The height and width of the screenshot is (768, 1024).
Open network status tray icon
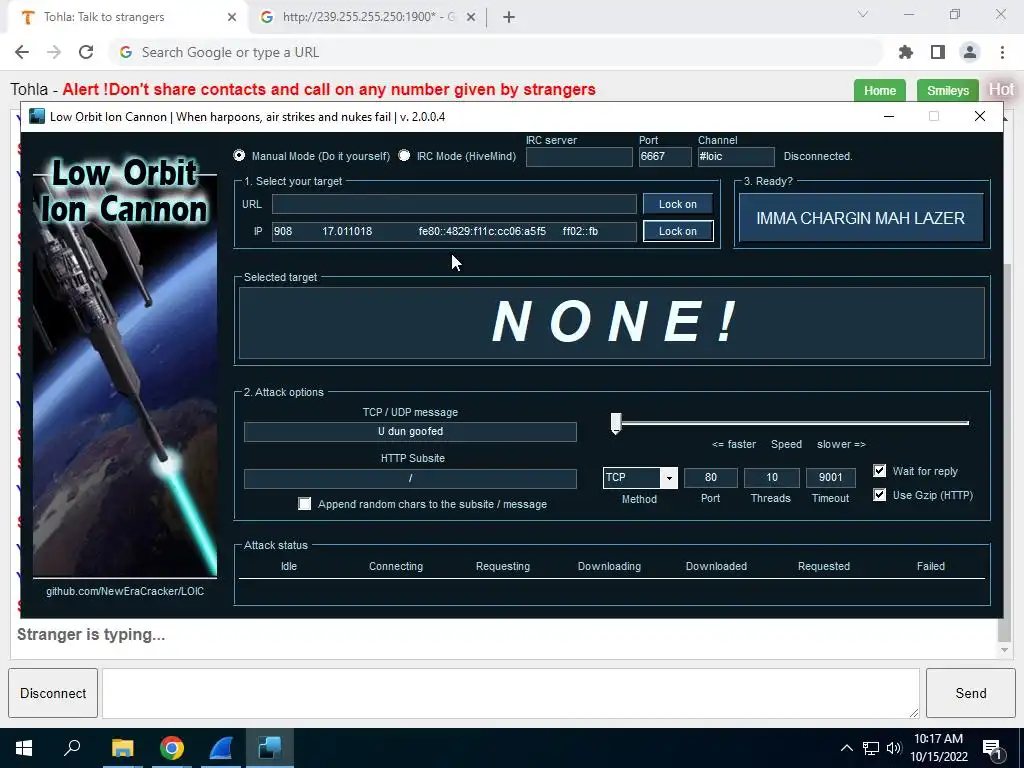click(x=871, y=748)
